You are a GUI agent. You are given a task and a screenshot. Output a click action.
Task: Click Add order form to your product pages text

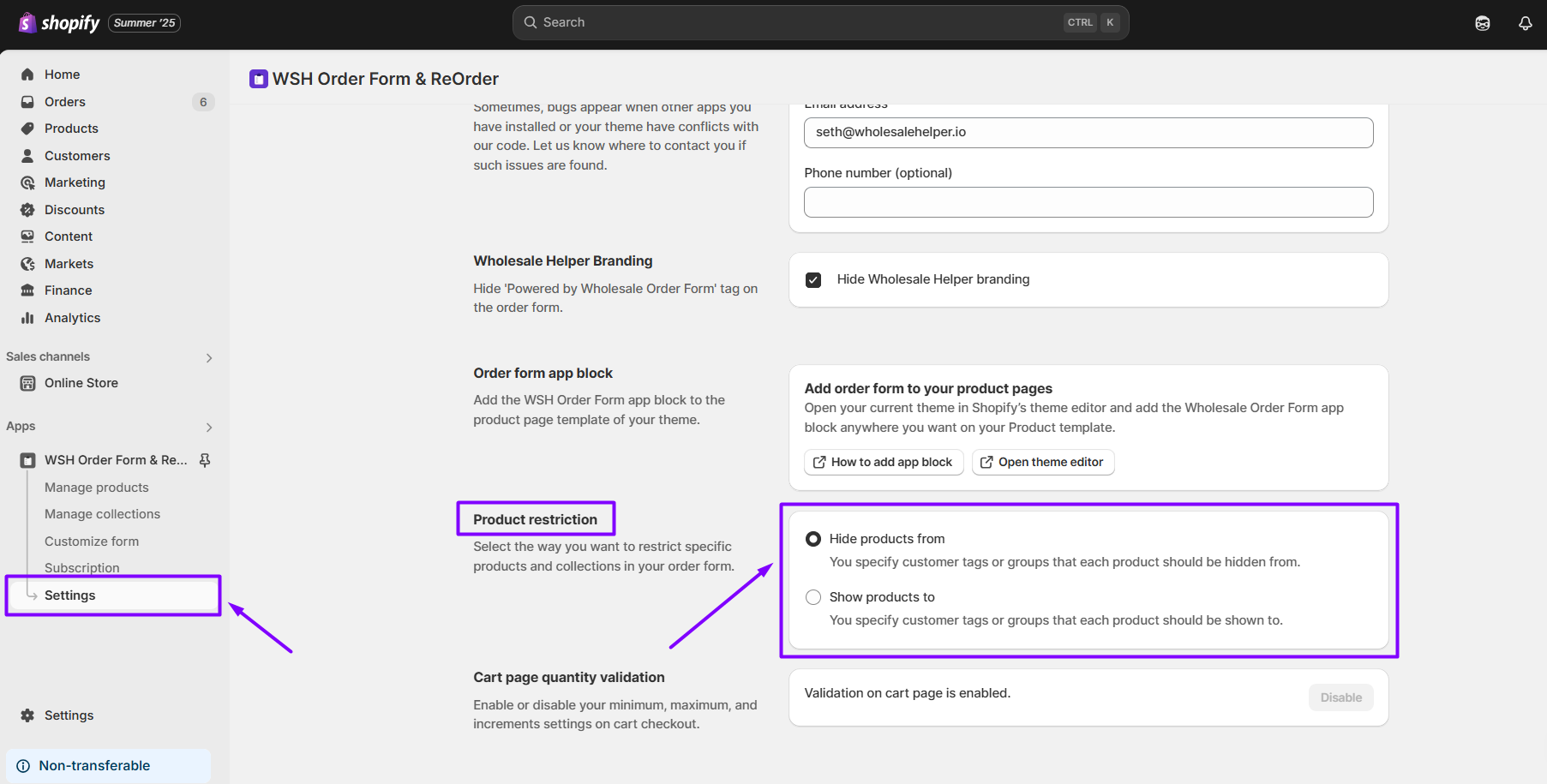[x=928, y=388]
